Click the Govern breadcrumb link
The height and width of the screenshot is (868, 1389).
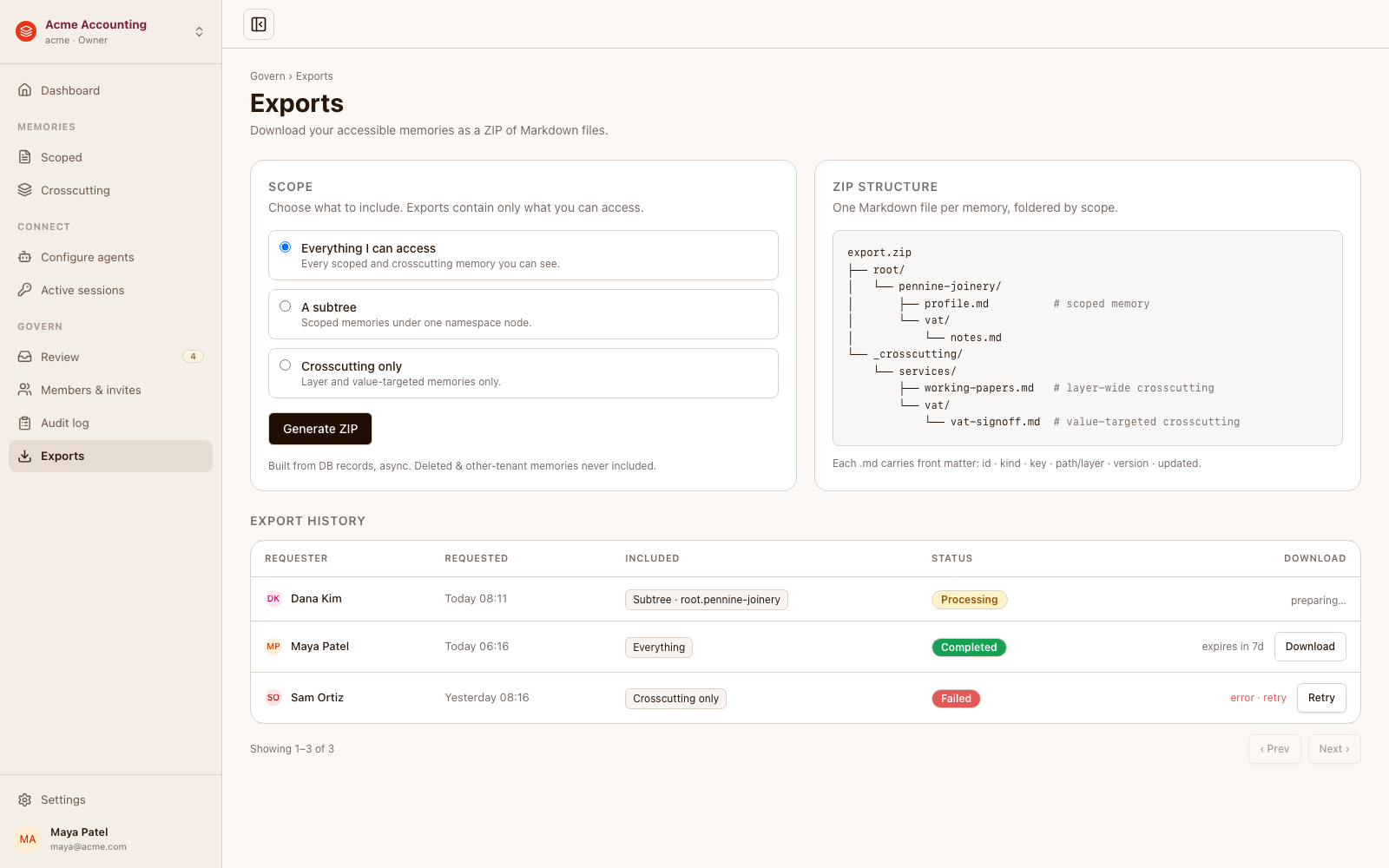coord(267,76)
